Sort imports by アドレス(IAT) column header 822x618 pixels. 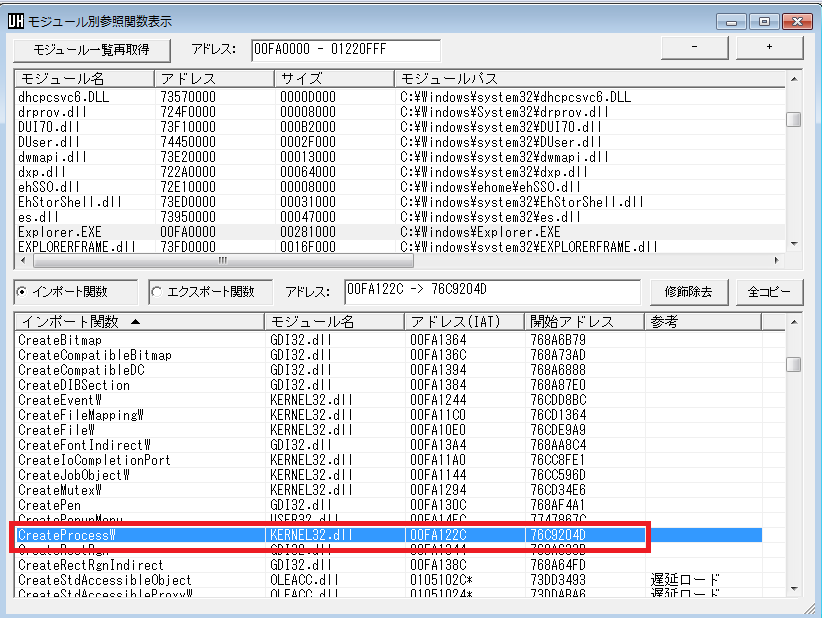coord(464,321)
